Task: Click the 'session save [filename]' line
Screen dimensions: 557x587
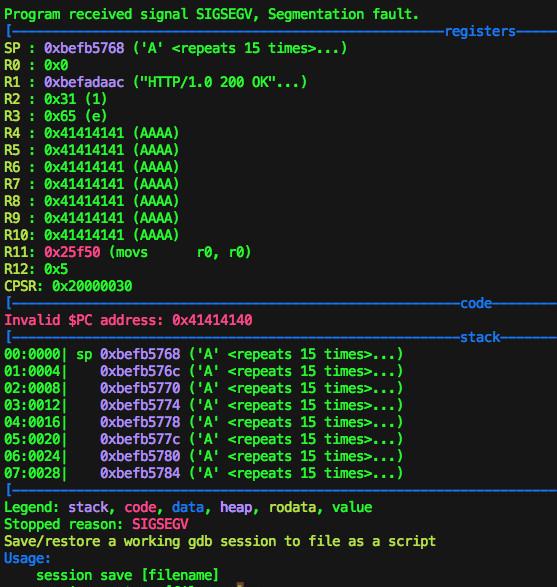Action: coord(127,575)
